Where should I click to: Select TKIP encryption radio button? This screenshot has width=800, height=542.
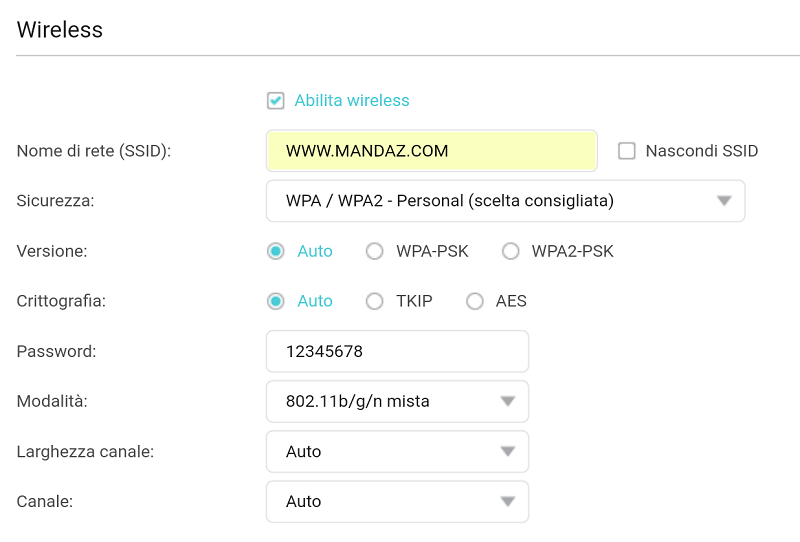[x=374, y=301]
